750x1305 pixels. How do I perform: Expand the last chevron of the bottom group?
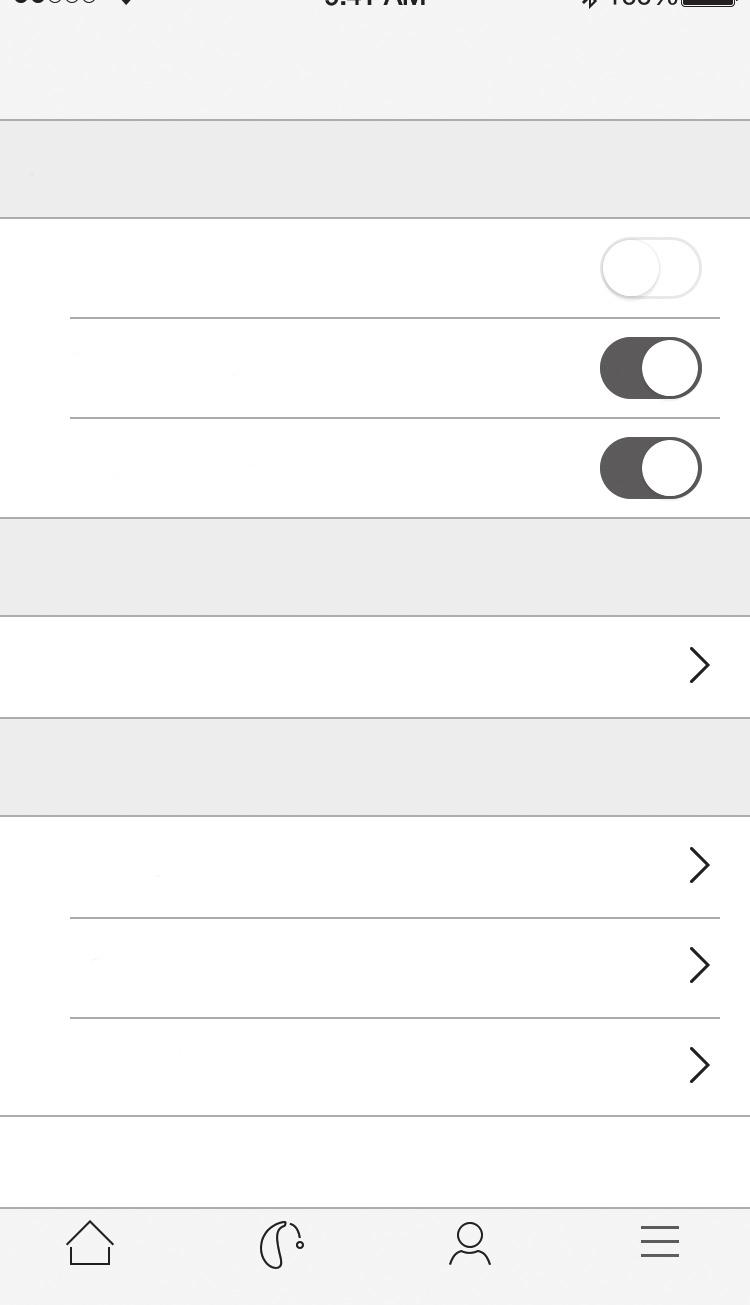click(x=700, y=1065)
